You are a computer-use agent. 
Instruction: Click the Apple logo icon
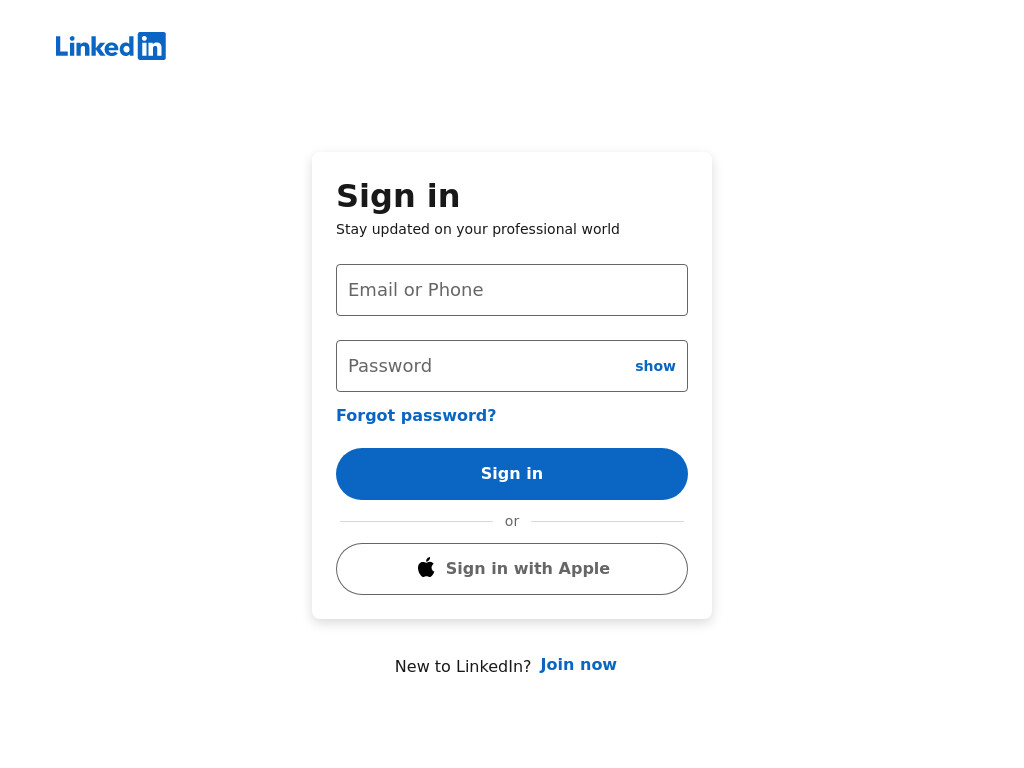[x=426, y=568]
